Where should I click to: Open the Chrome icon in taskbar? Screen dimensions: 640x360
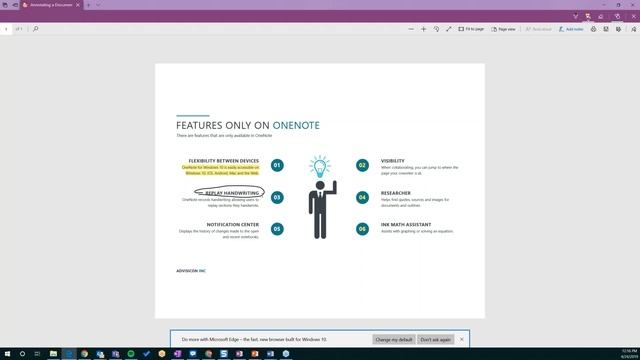tap(84, 354)
